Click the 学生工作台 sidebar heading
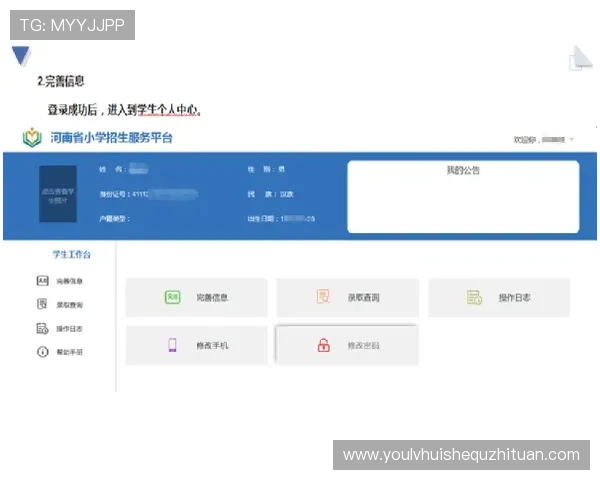Viewport: 600px width, 480px height. tap(72, 255)
